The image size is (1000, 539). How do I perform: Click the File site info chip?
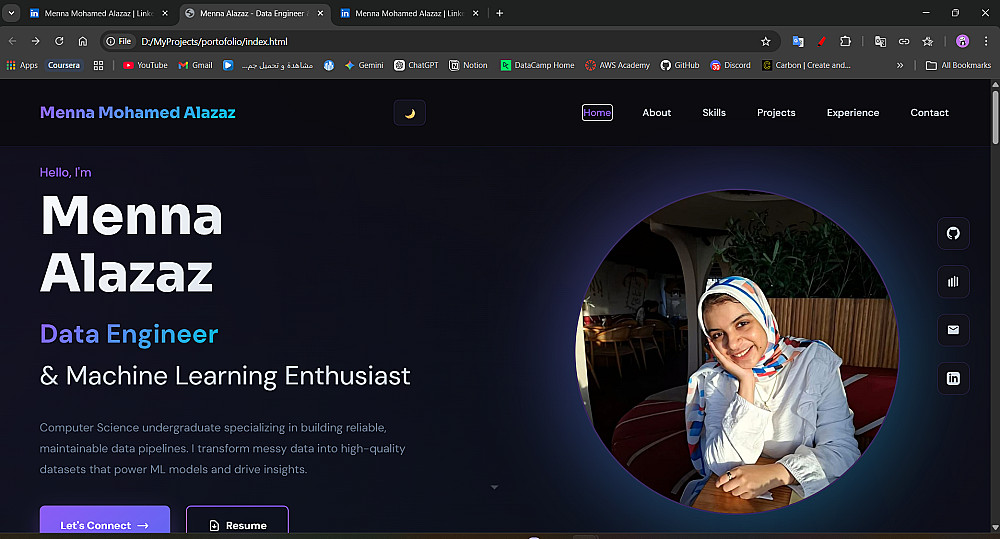(119, 41)
